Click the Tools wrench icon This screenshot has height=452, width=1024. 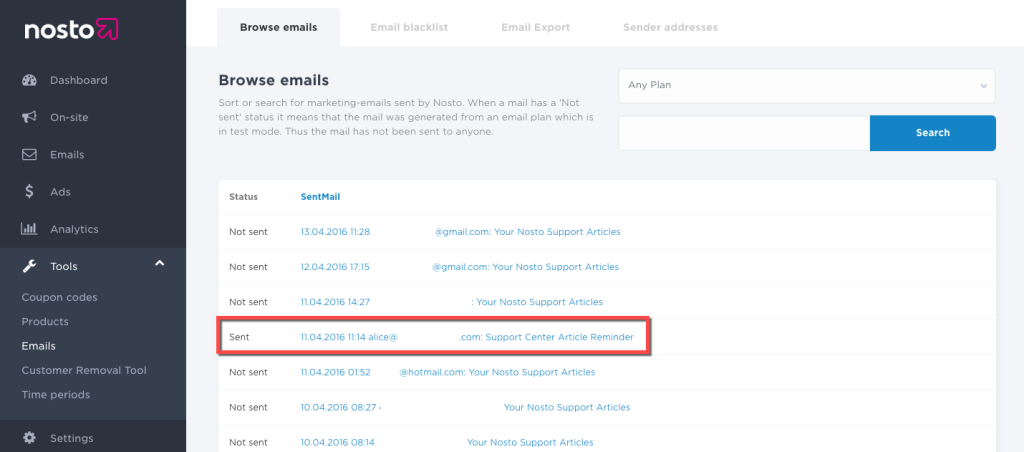point(29,266)
